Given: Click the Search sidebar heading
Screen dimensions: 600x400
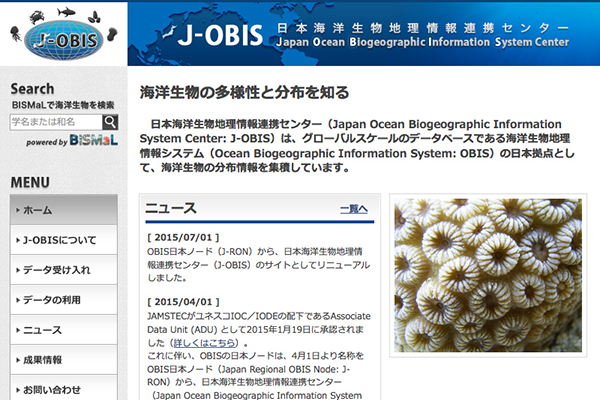Looking at the screenshot, I should 32,89.
